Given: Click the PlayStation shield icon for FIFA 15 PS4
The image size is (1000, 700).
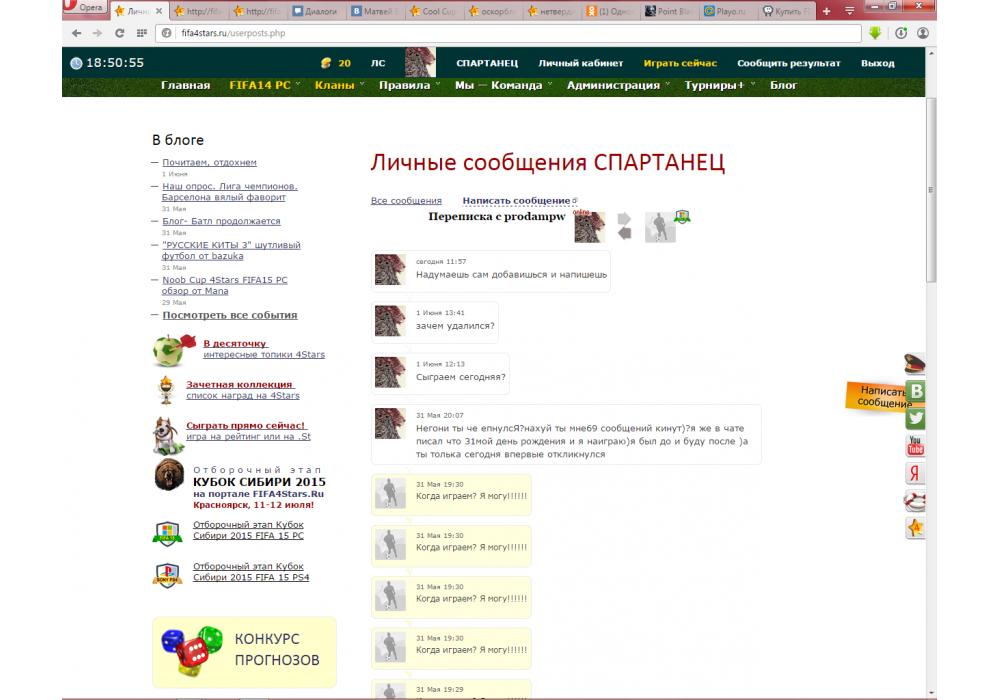Looking at the screenshot, I should click(x=167, y=575).
